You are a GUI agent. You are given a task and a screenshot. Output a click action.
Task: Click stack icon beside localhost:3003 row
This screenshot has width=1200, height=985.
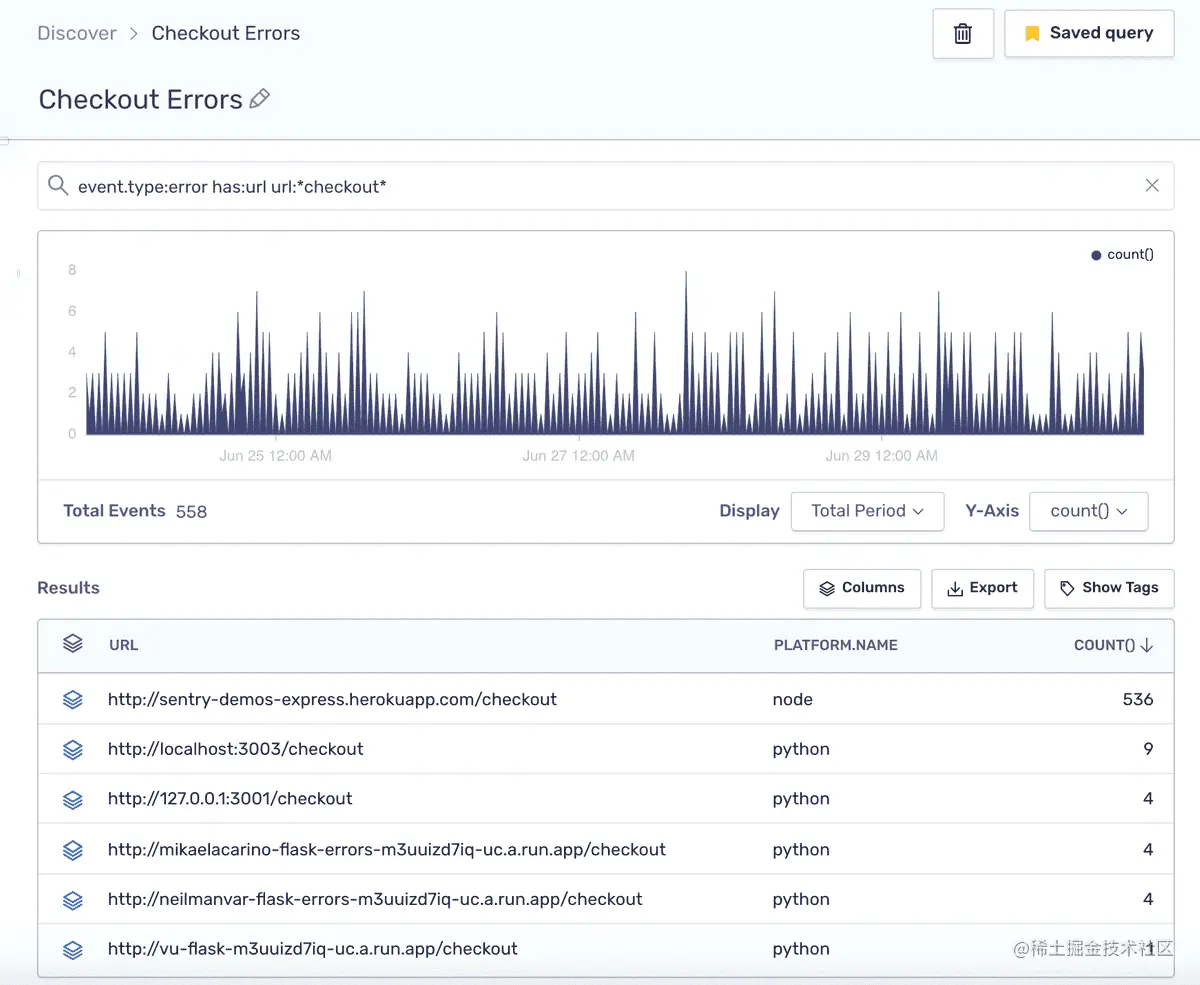(72, 750)
